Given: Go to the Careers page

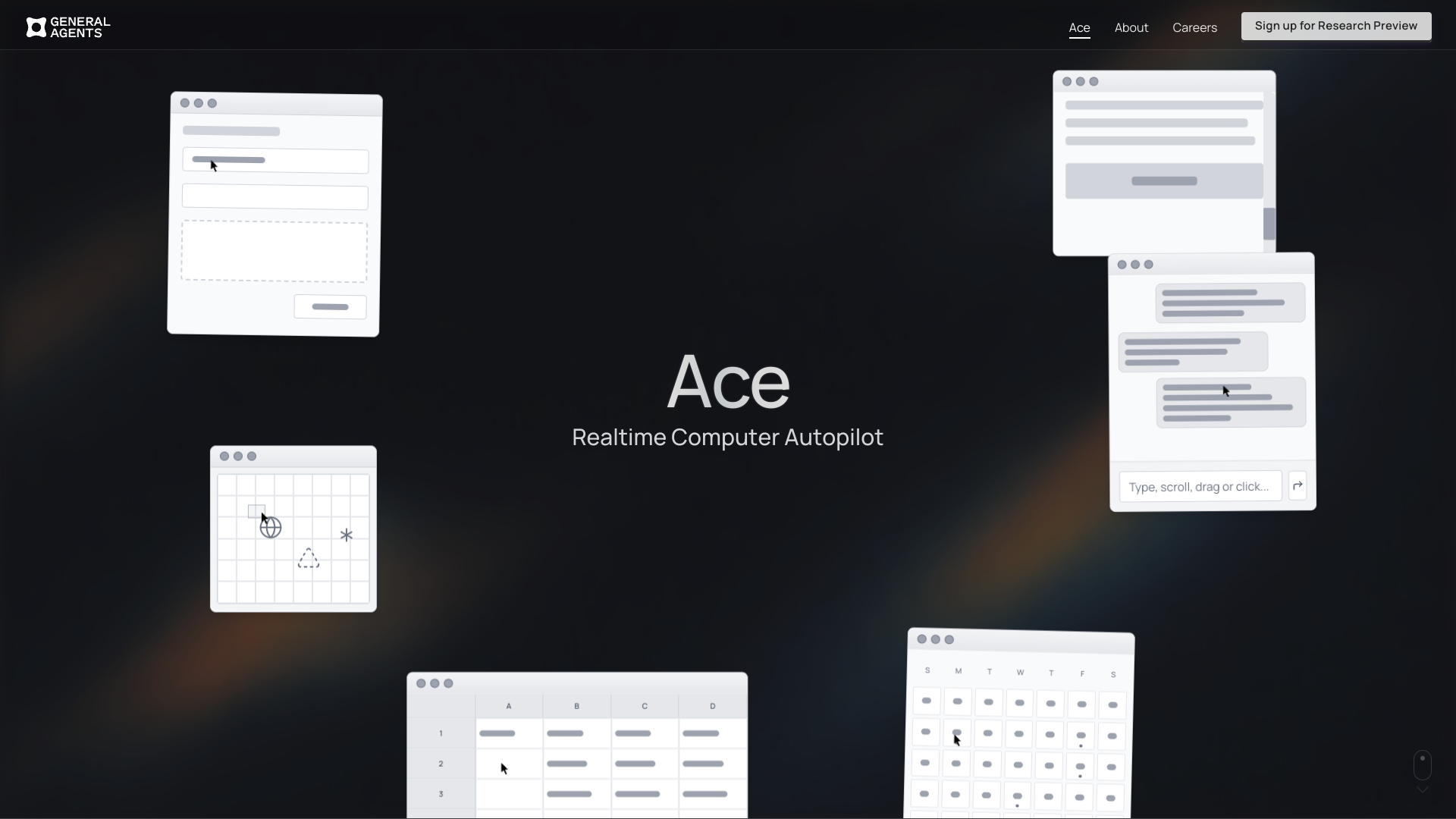Looking at the screenshot, I should pyautogui.click(x=1194, y=27).
